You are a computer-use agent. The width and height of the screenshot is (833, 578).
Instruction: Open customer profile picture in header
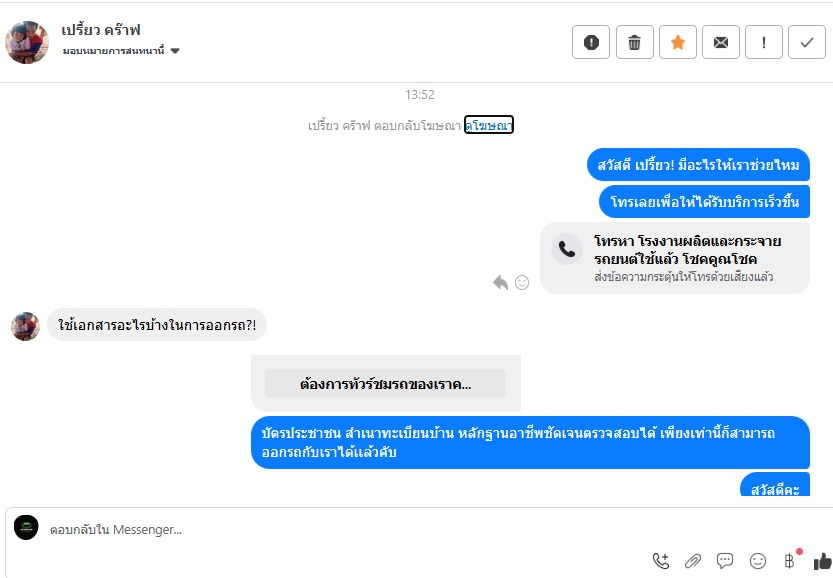[27, 42]
